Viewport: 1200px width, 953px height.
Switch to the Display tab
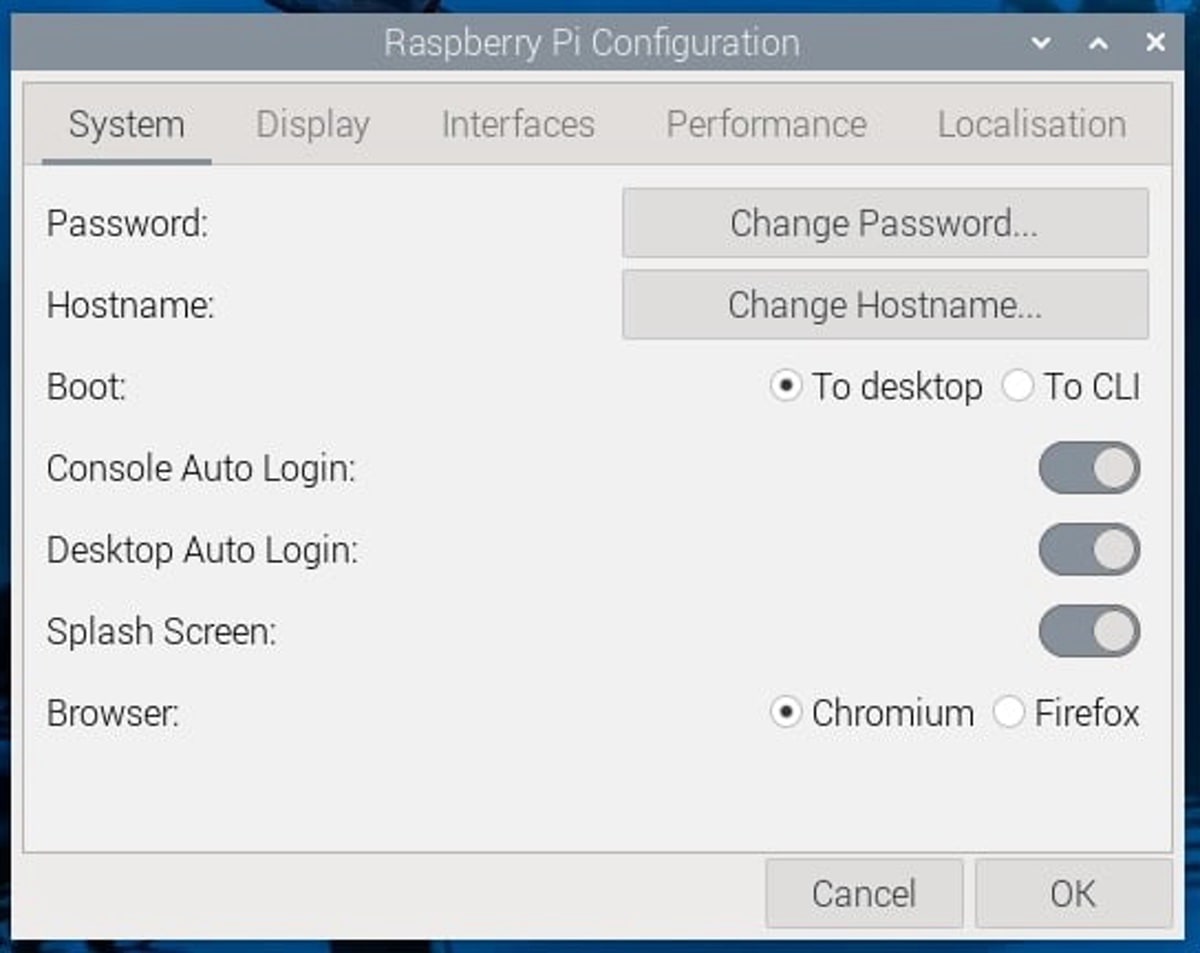[x=313, y=125]
